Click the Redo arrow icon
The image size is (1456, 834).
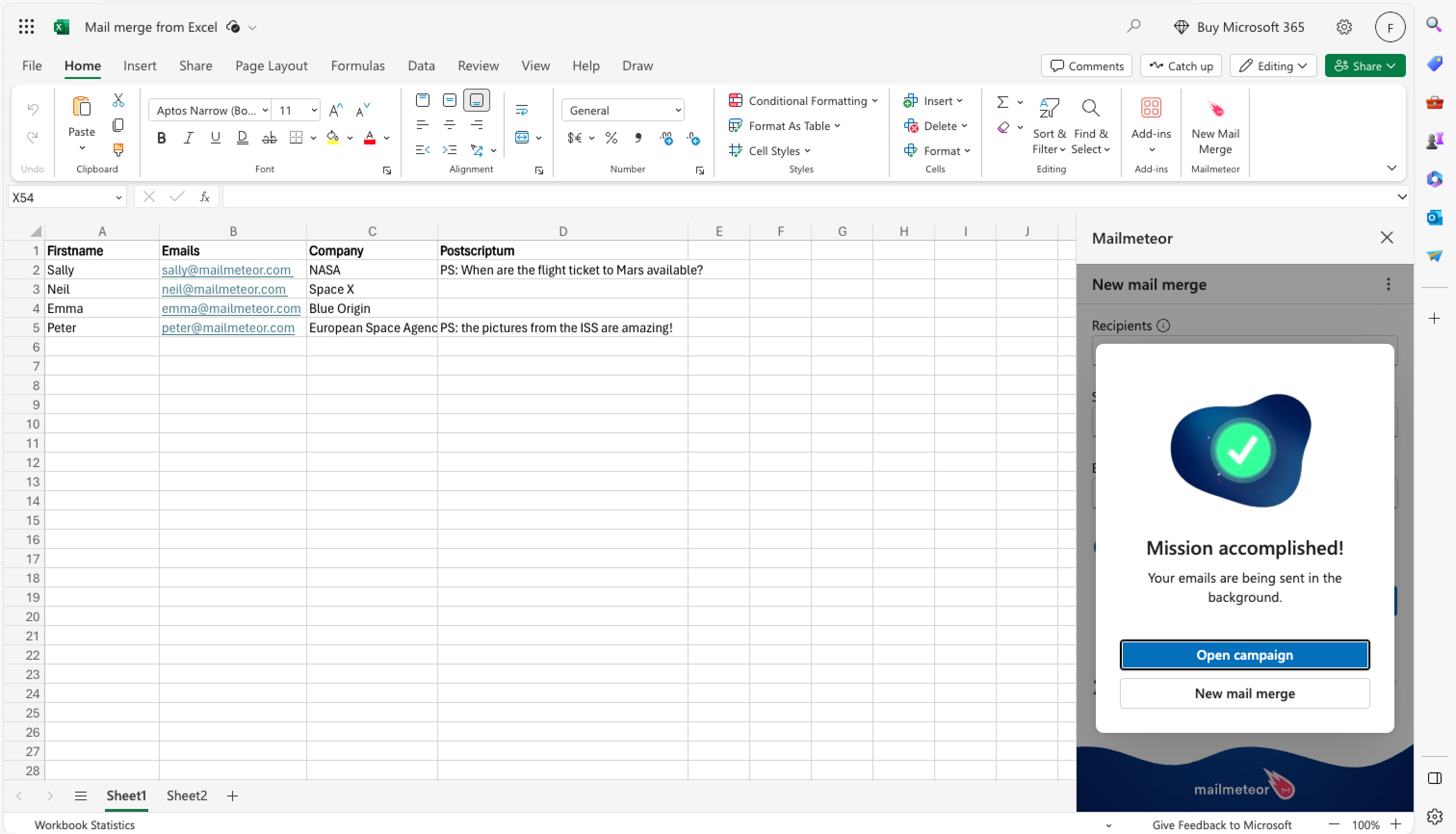point(33,137)
